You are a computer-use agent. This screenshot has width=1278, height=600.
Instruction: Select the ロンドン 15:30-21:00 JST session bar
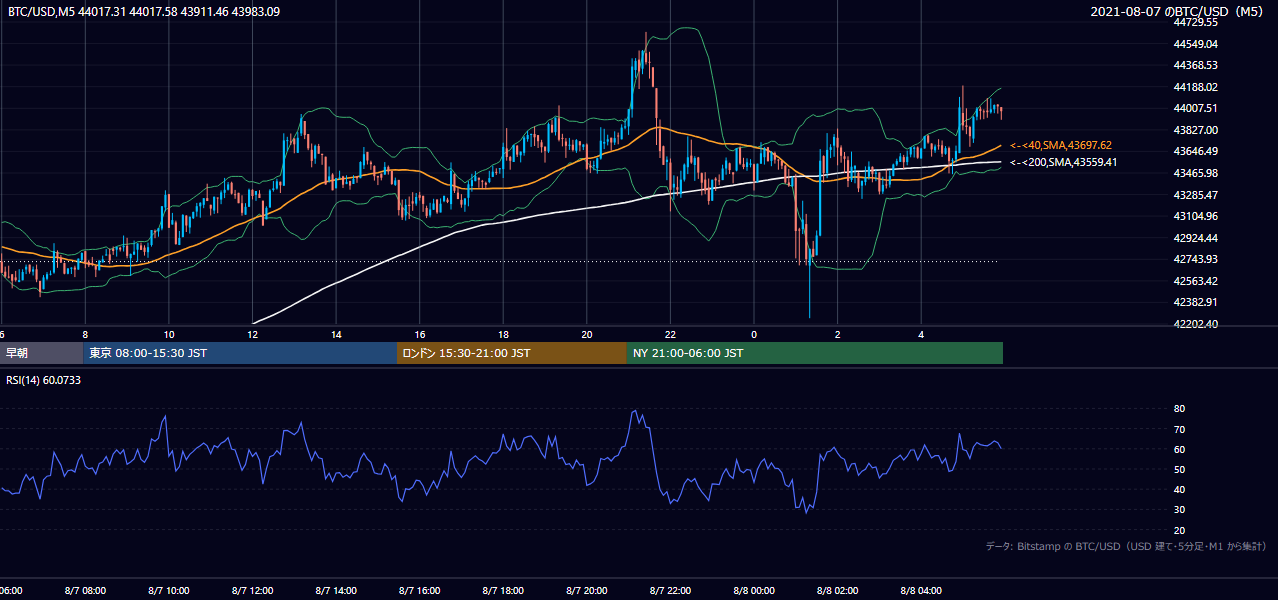(512, 353)
